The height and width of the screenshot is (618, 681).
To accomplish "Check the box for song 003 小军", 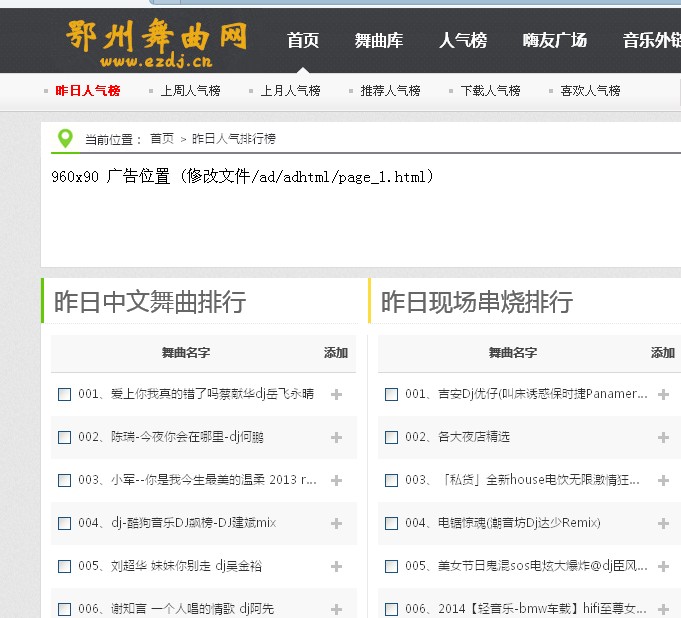I will pos(65,480).
